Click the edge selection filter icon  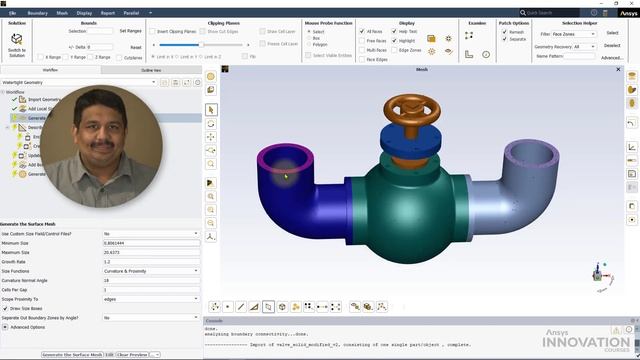(x=241, y=307)
